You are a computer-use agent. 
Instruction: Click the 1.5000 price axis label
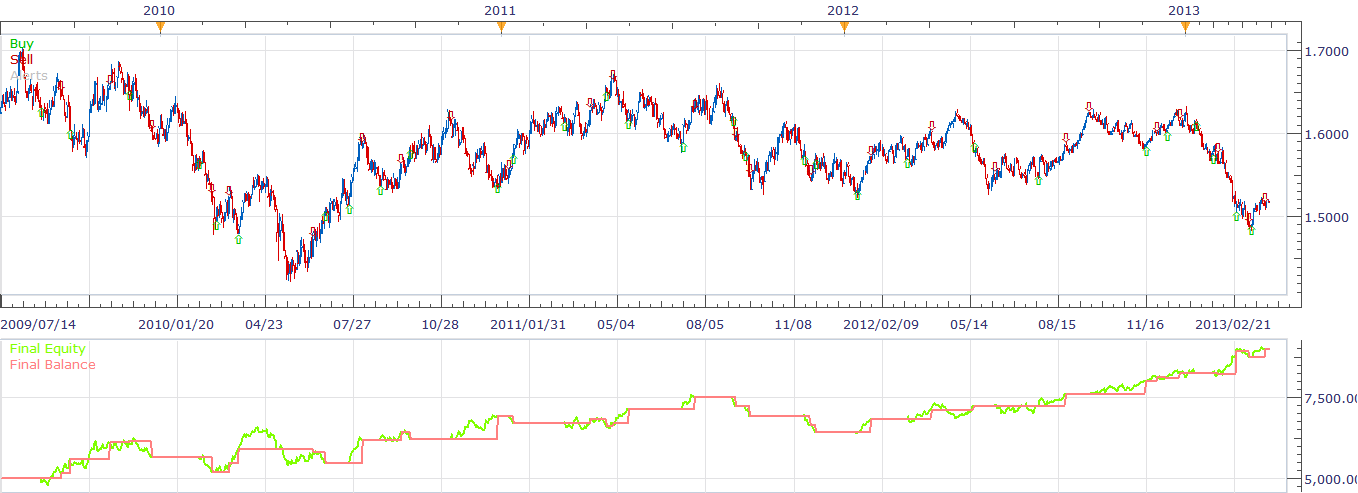(1327, 217)
